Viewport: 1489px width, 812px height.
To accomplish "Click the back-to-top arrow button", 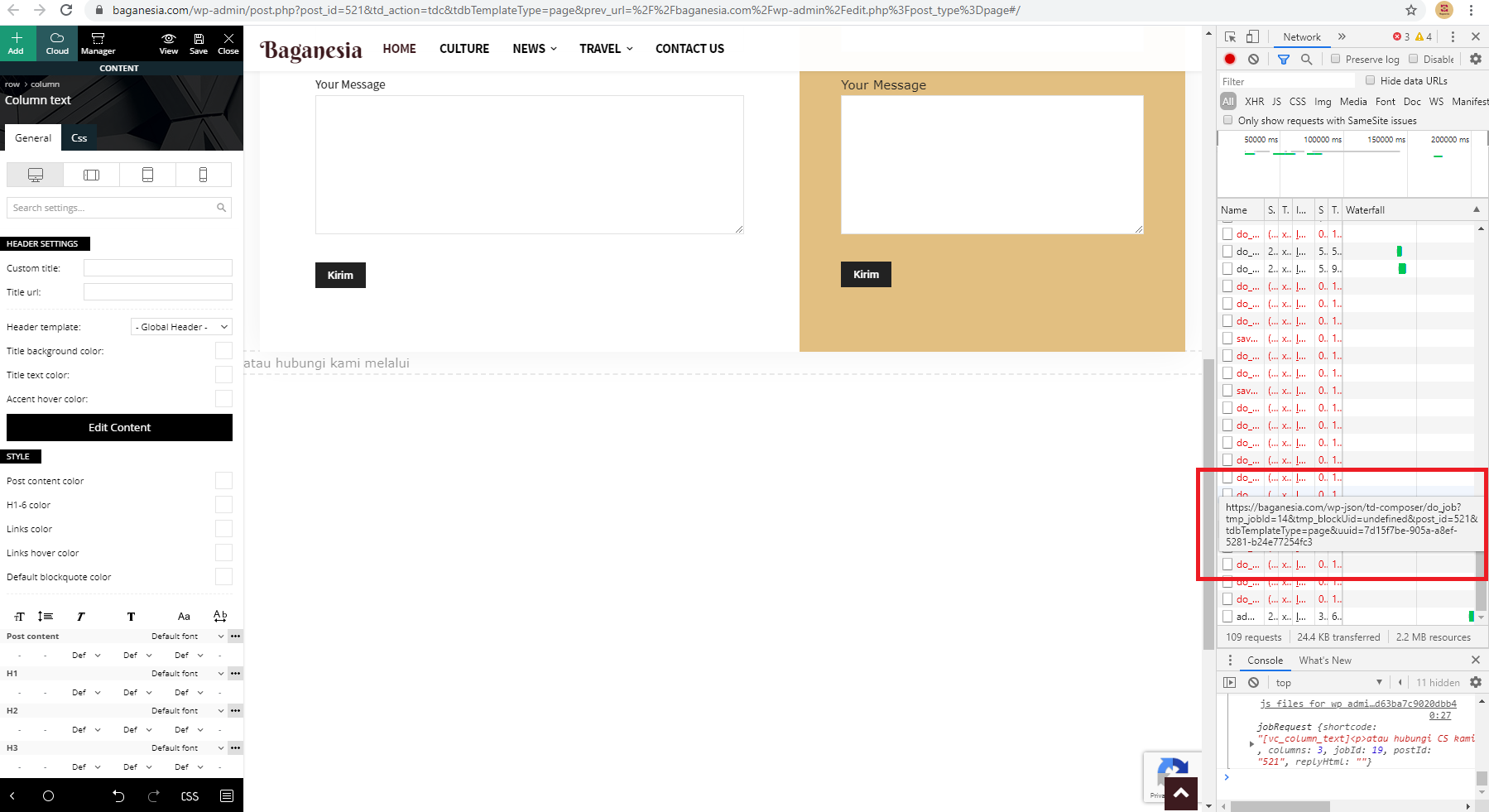I will (1181, 793).
